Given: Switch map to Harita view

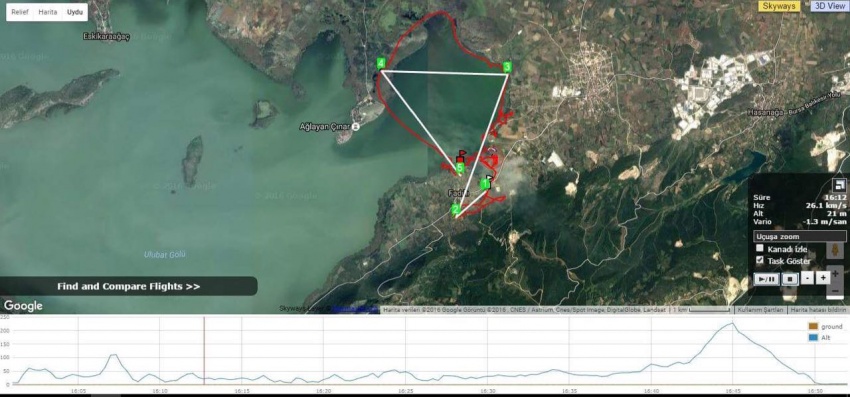Looking at the screenshot, I should point(48,12).
